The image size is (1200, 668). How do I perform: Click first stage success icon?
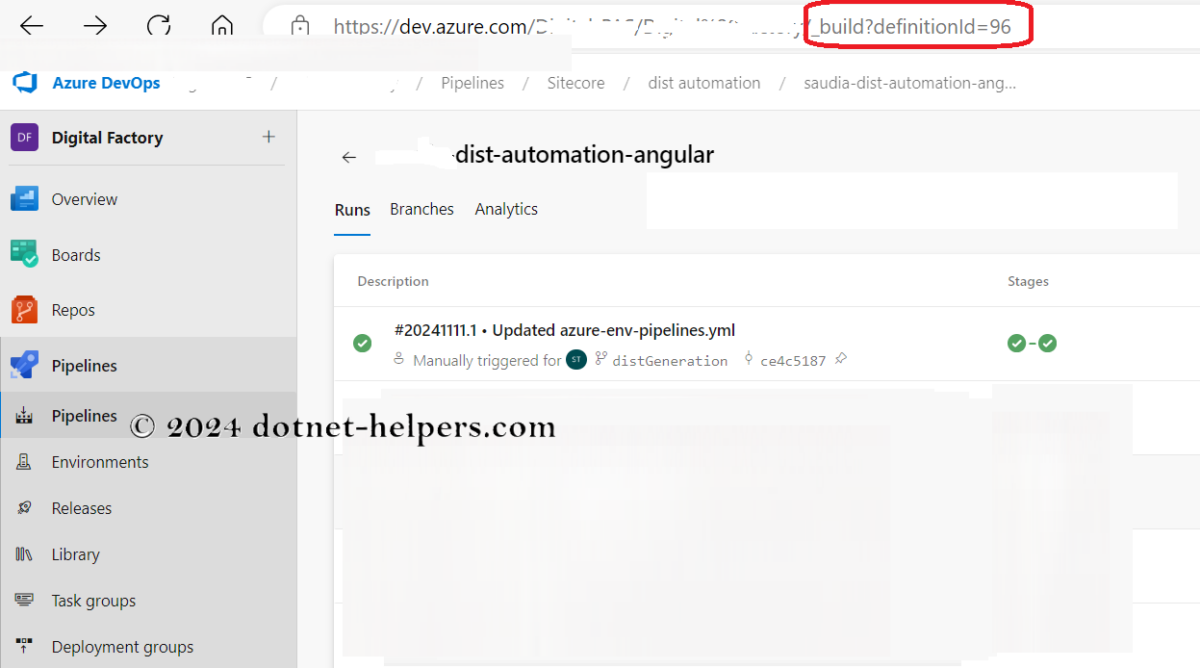click(x=1016, y=343)
